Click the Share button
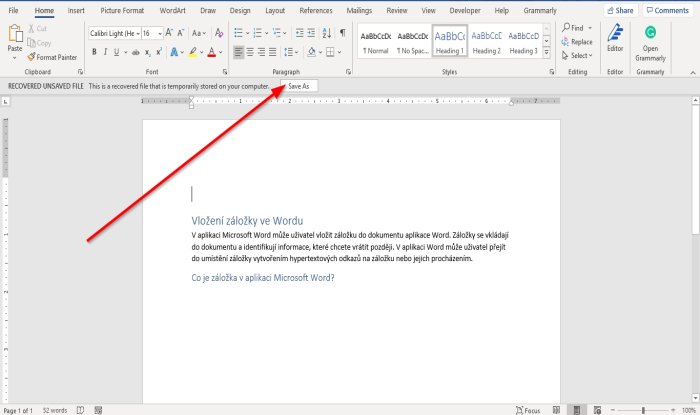Viewport: 700px width, 415px height. [620, 10]
